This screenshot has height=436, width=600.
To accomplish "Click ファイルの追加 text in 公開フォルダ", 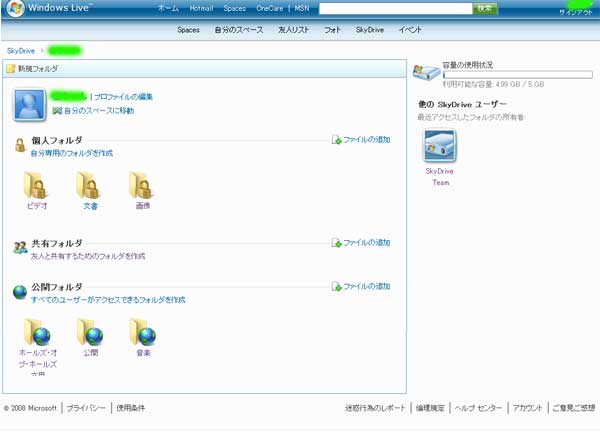I will (x=367, y=286).
